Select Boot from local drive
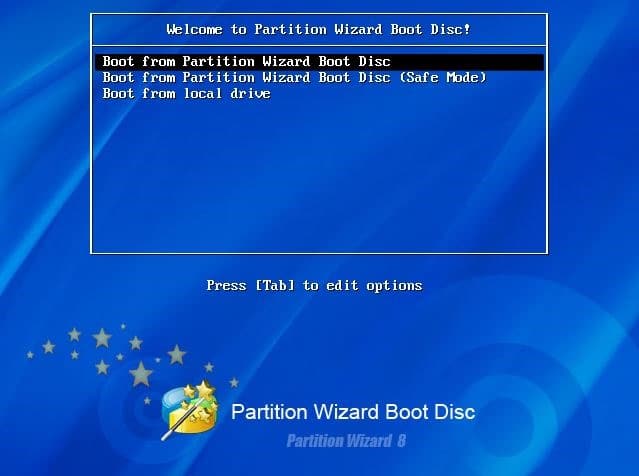The image size is (639, 476). (187, 94)
